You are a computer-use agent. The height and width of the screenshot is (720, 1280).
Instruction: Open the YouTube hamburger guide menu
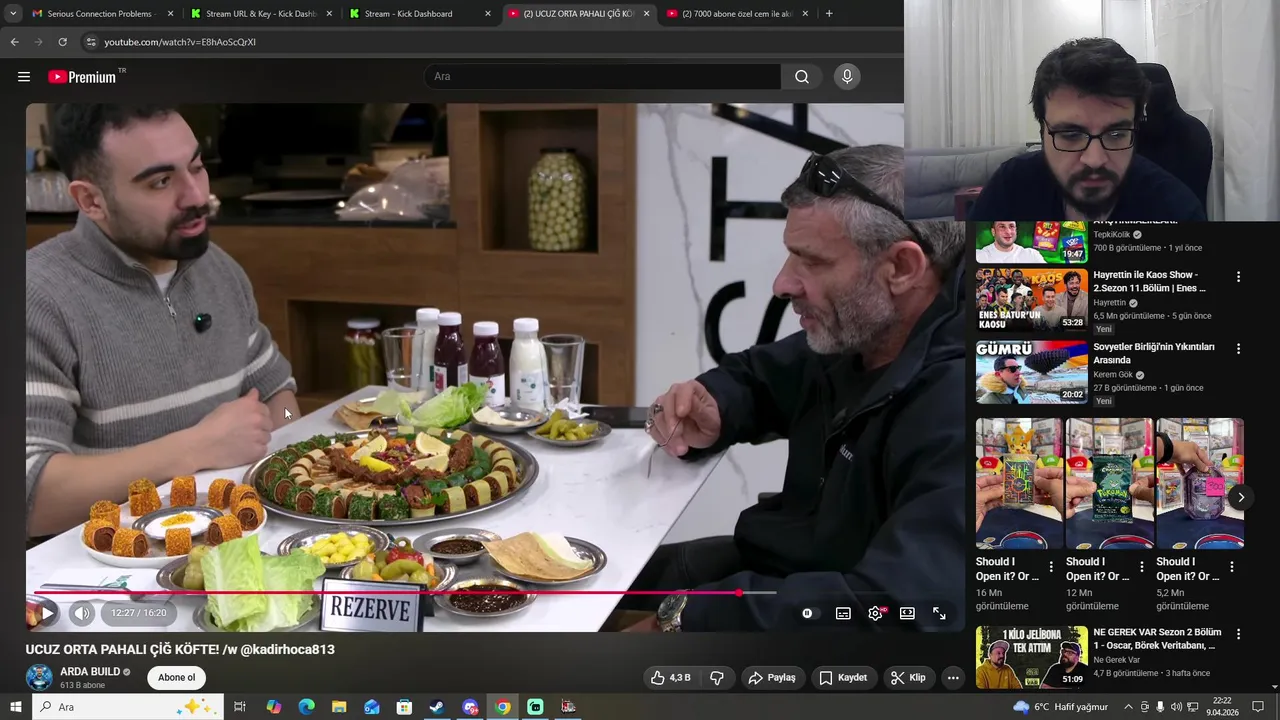point(24,77)
